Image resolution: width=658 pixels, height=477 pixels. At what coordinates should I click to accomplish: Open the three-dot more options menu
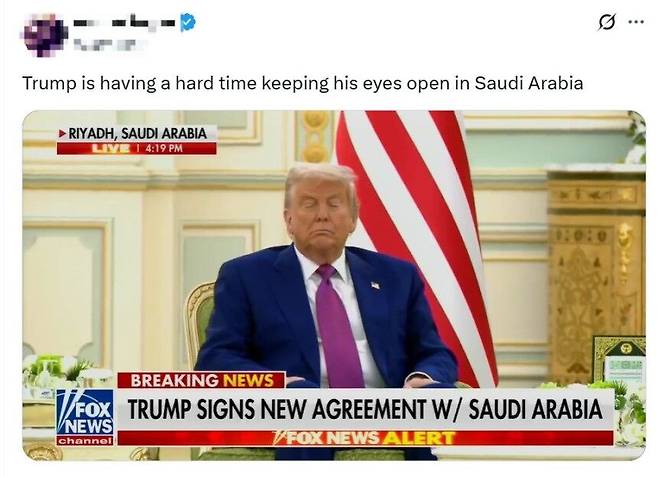click(636, 22)
